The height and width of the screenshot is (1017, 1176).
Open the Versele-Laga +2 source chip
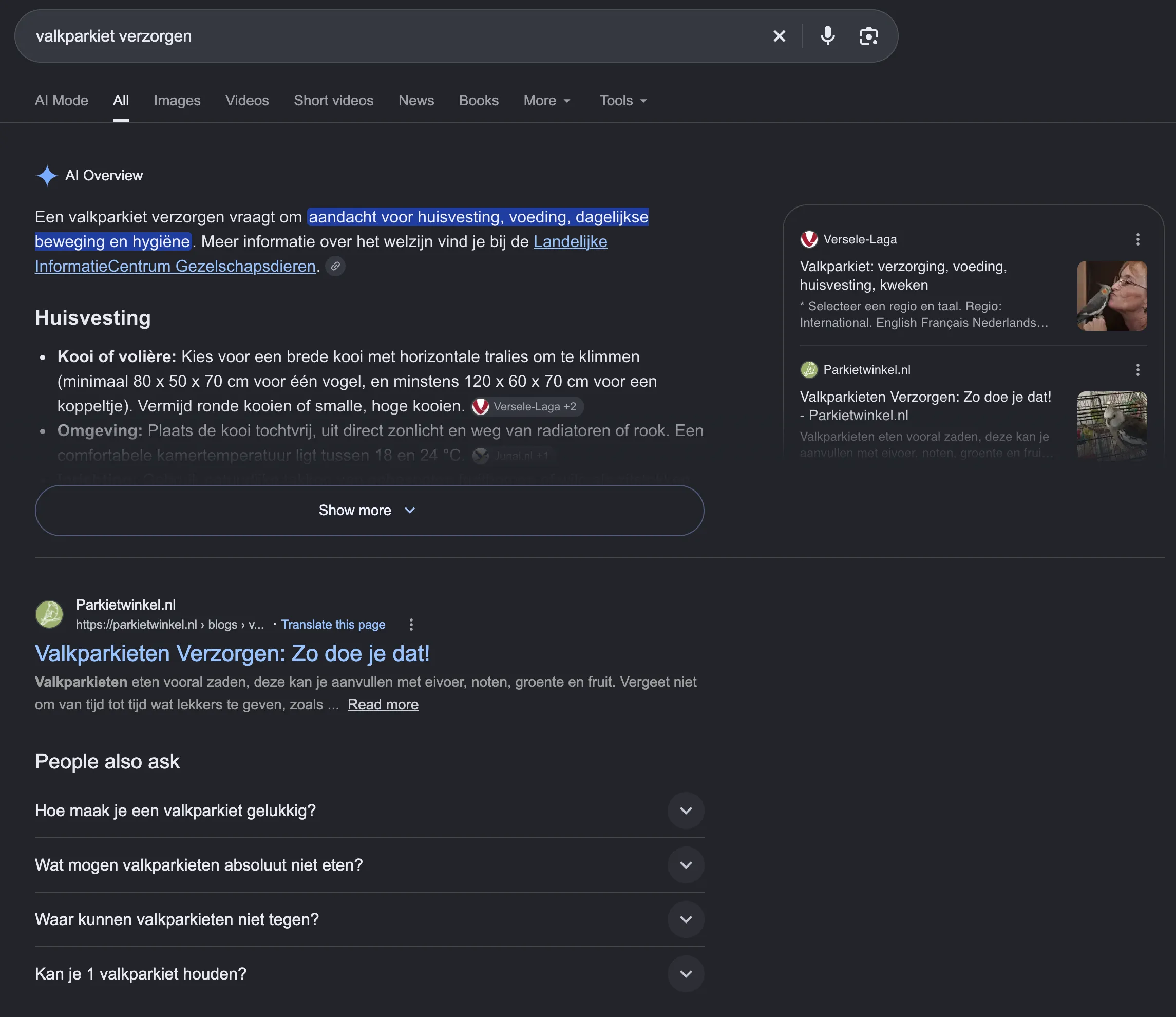527,406
